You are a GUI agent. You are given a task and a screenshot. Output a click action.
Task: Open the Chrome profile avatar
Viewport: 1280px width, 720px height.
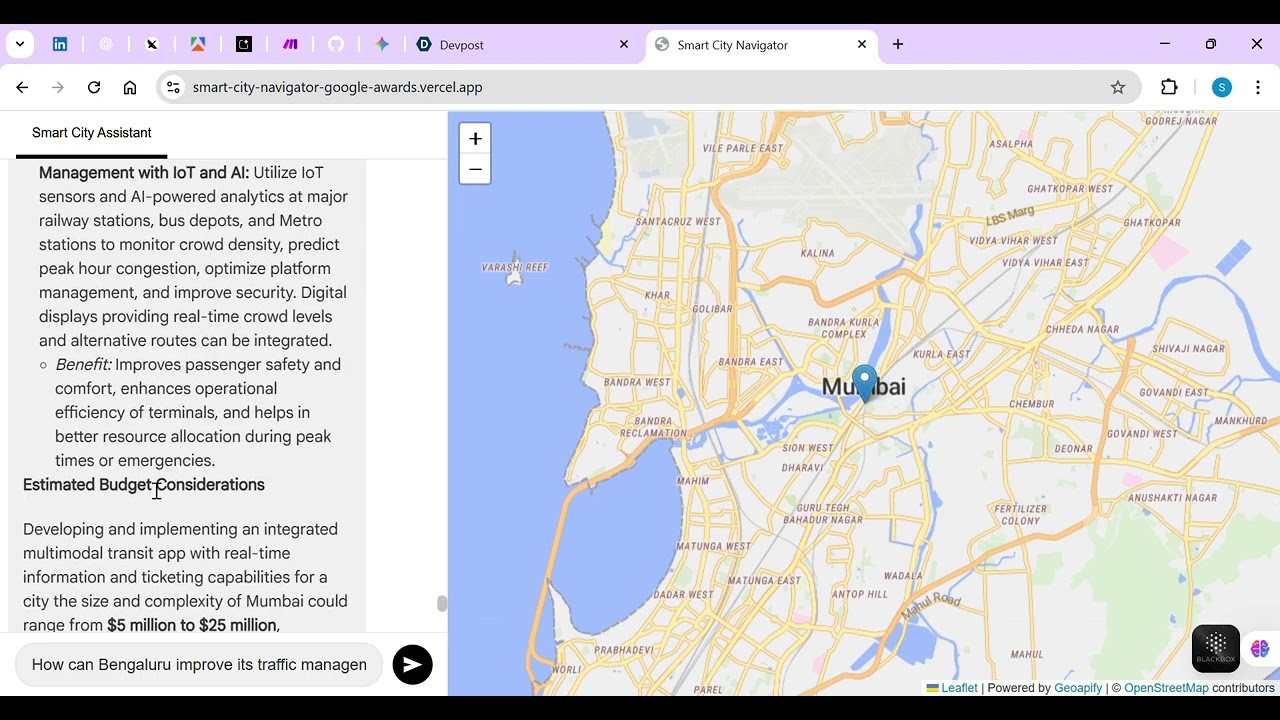(x=1222, y=87)
